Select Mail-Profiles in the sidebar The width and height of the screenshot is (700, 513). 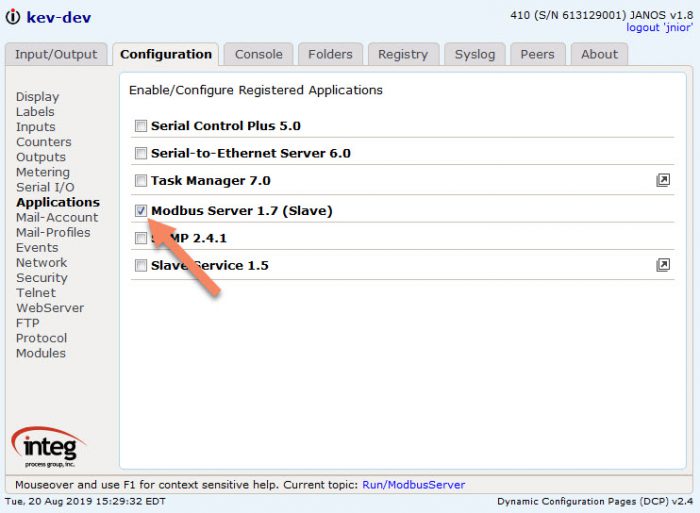click(x=53, y=232)
